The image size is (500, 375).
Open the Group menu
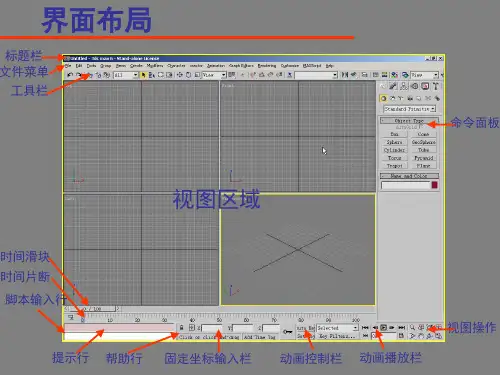coord(106,66)
